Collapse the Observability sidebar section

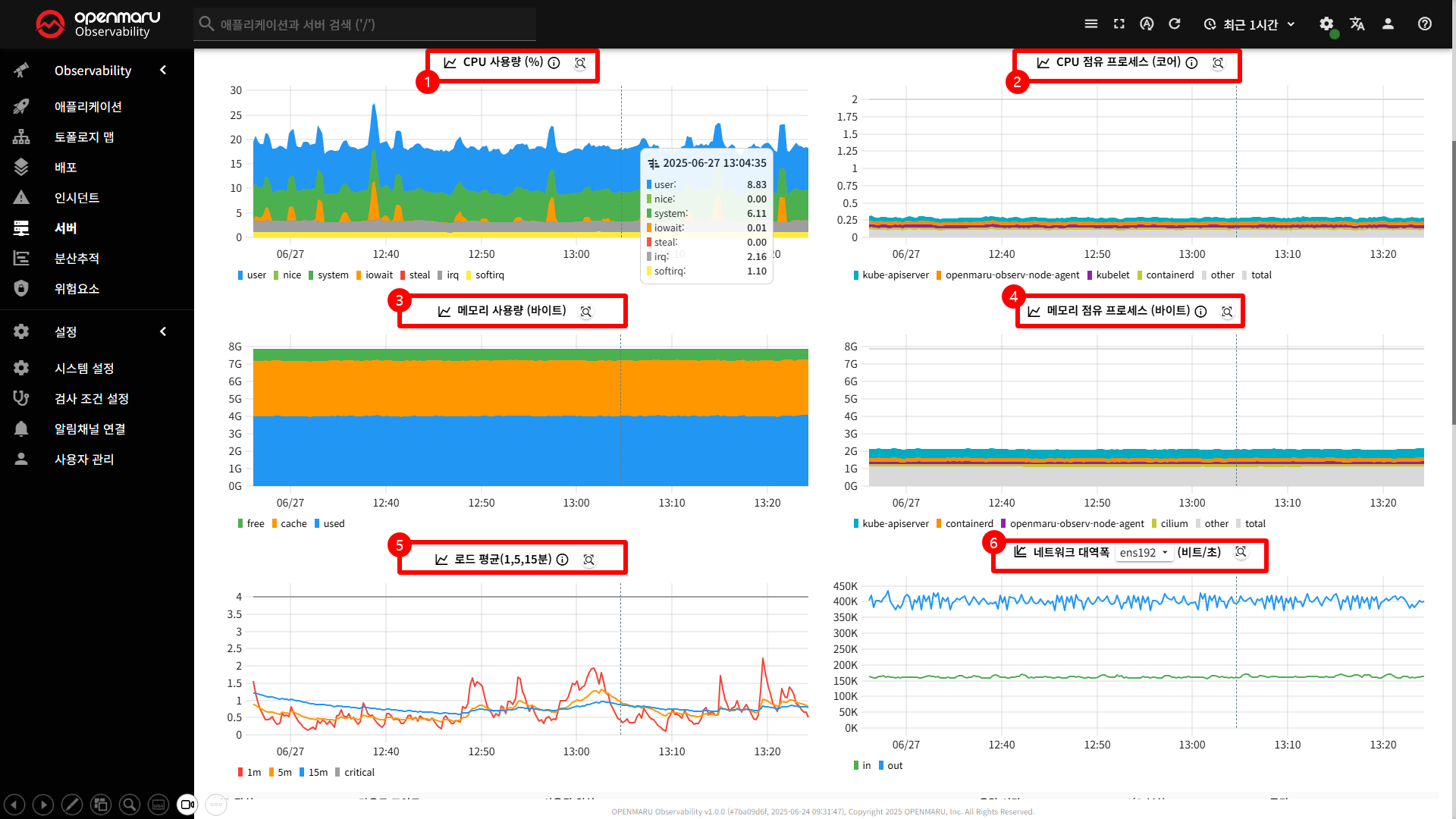(x=163, y=71)
